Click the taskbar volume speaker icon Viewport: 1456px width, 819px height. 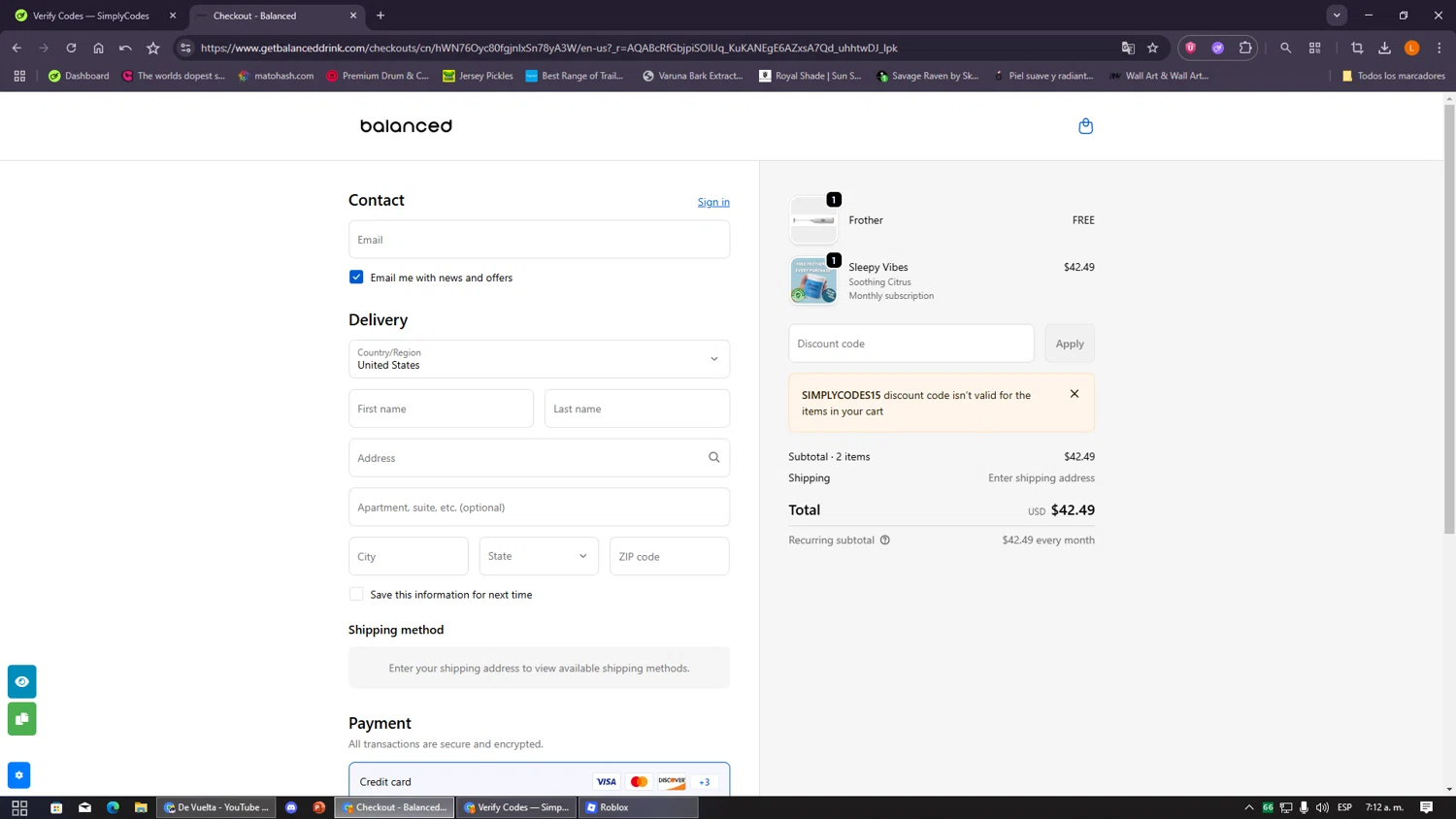[1322, 807]
